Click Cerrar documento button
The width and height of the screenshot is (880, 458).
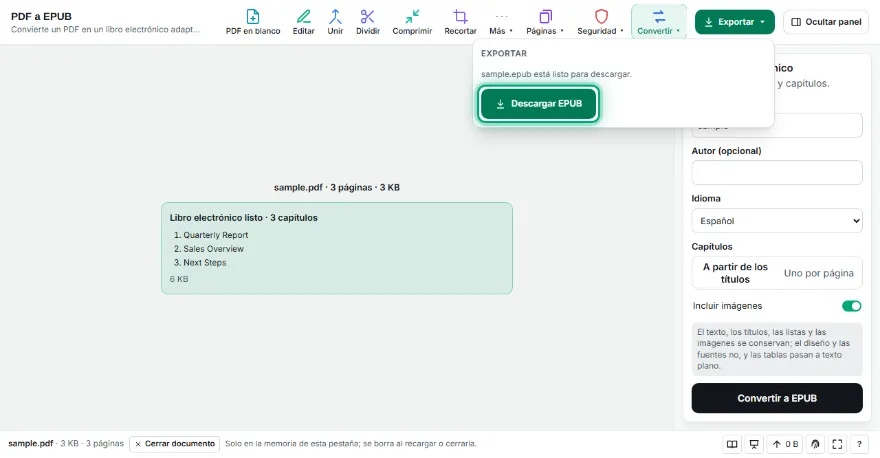[x=175, y=444]
